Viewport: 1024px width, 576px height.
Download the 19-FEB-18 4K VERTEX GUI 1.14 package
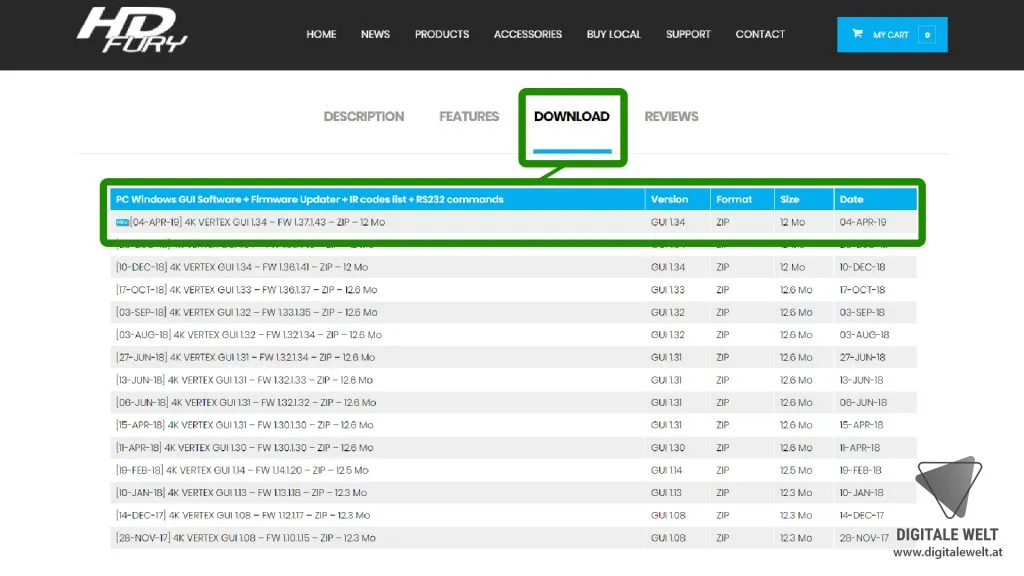242,470
